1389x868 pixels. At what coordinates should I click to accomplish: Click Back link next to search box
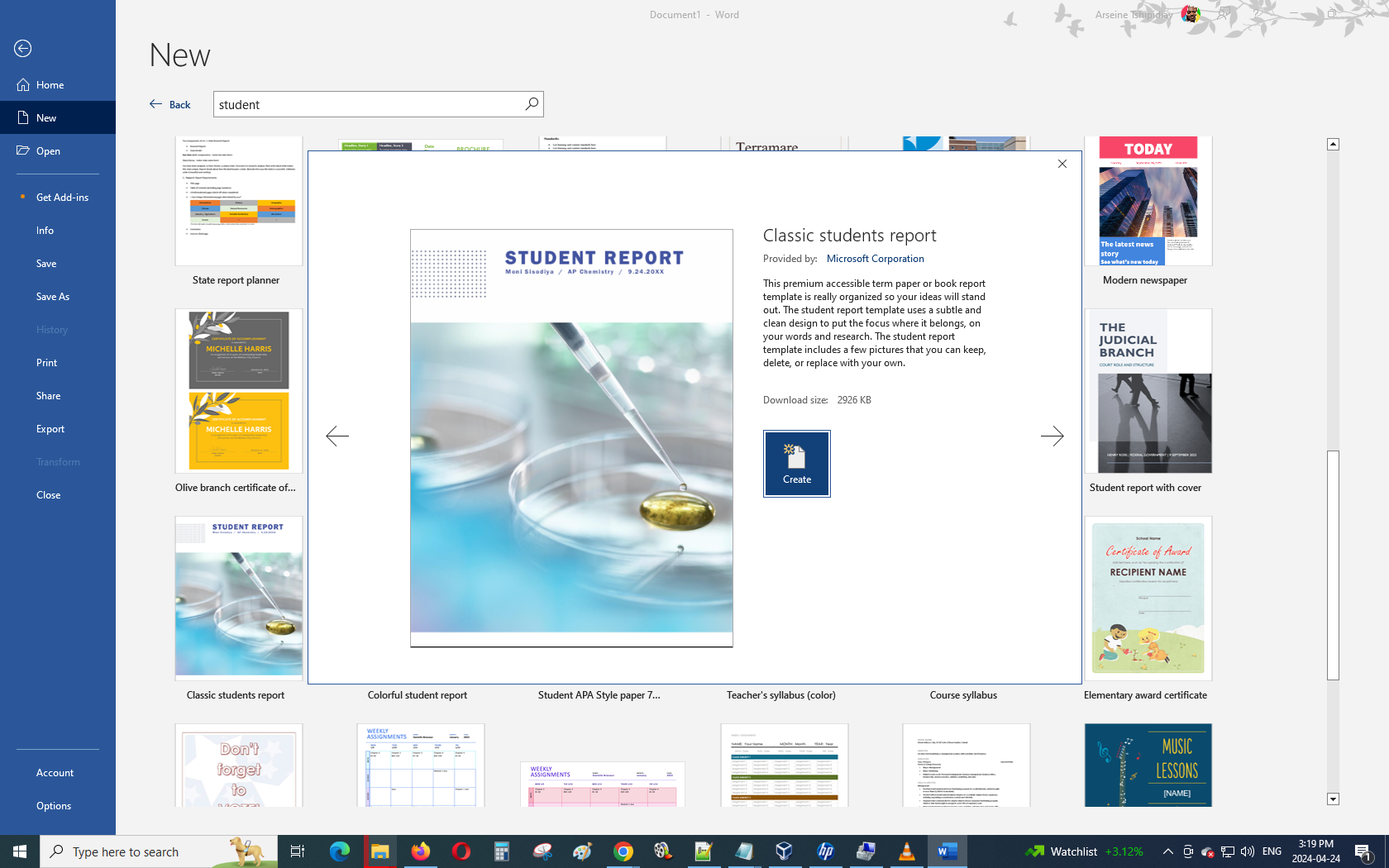(170, 104)
